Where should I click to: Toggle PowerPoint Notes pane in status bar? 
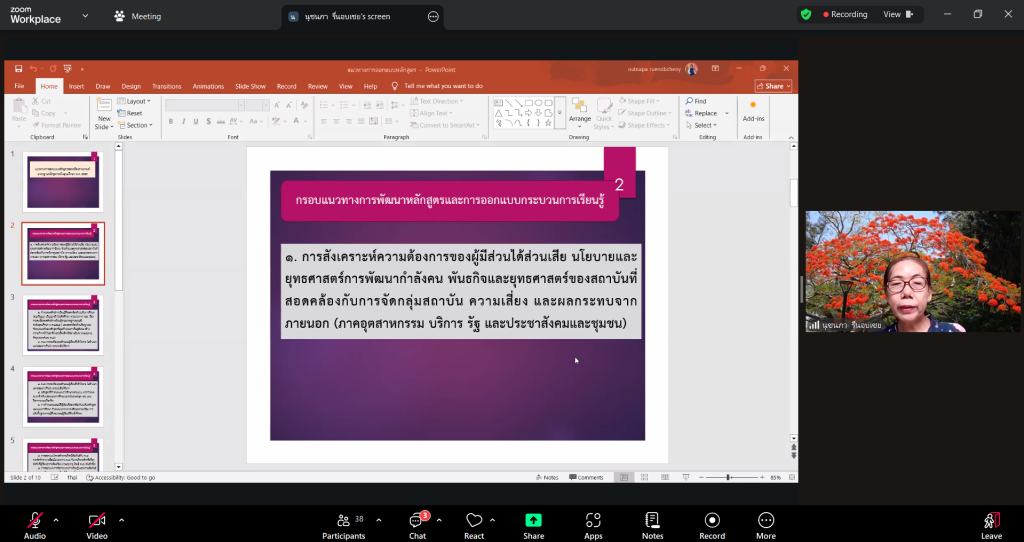click(x=548, y=477)
